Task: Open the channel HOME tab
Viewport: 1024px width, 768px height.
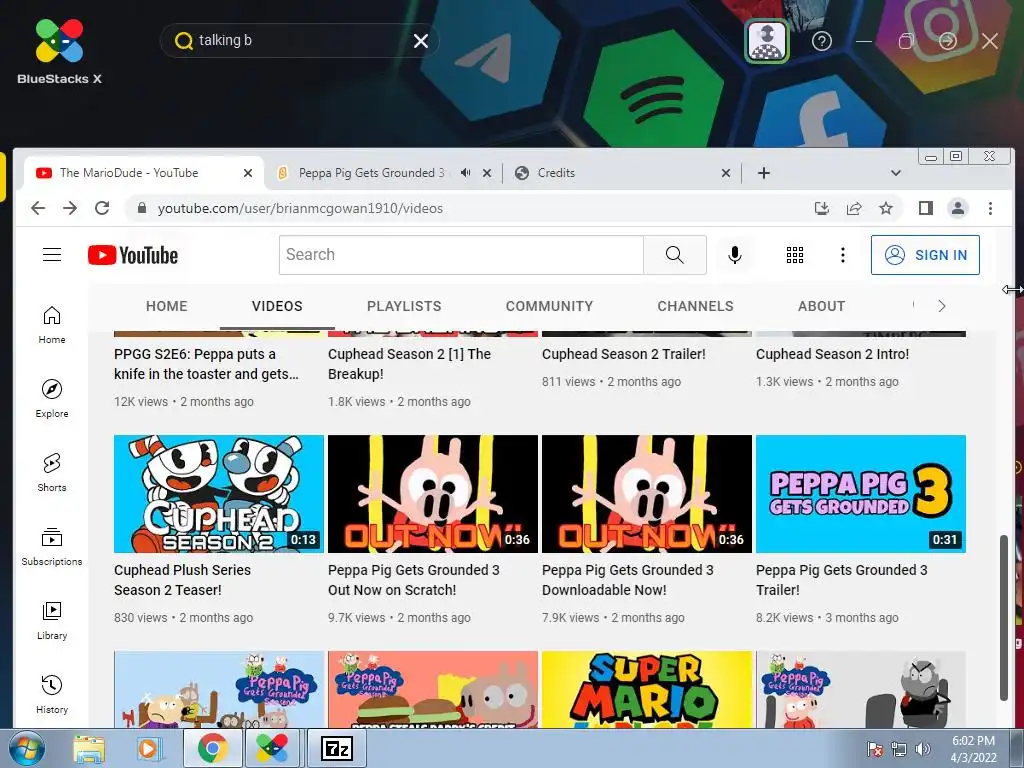Action: pos(167,306)
